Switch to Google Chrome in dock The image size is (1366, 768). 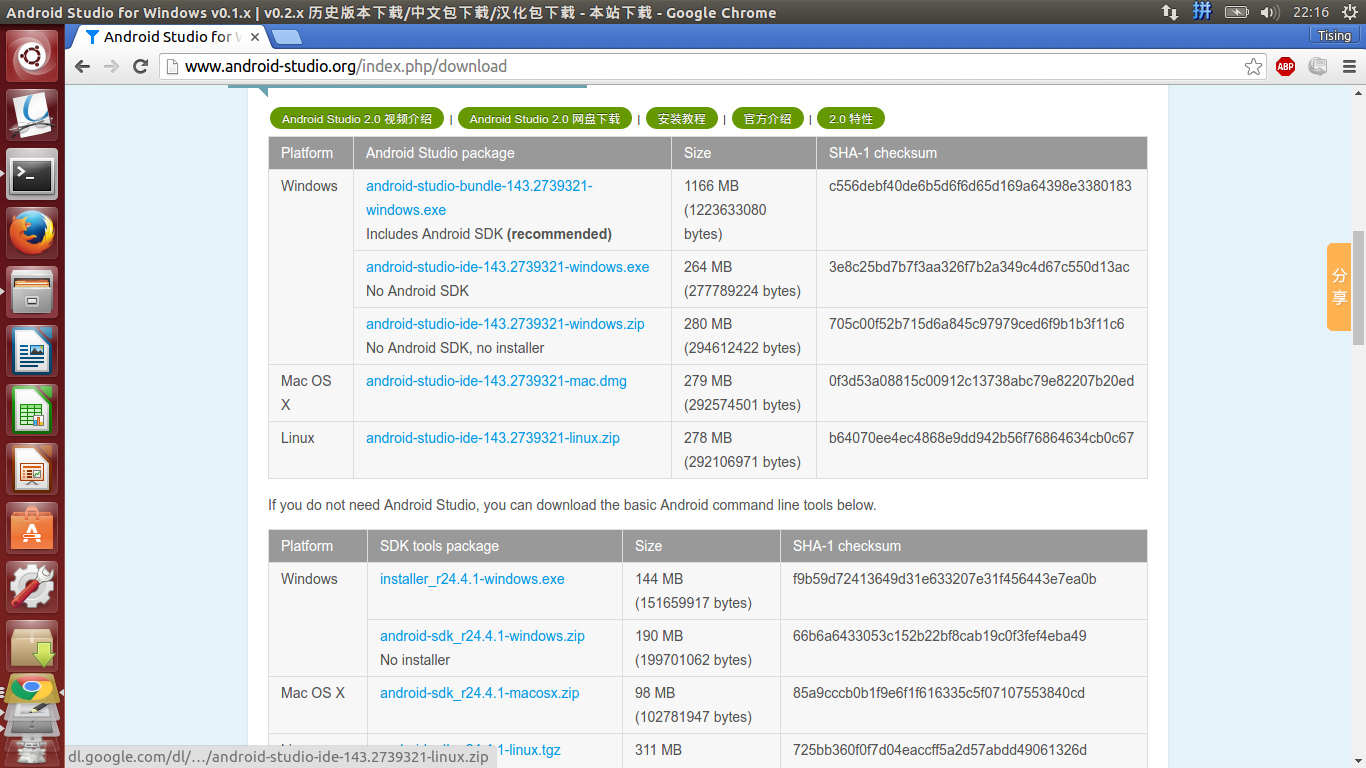33,688
